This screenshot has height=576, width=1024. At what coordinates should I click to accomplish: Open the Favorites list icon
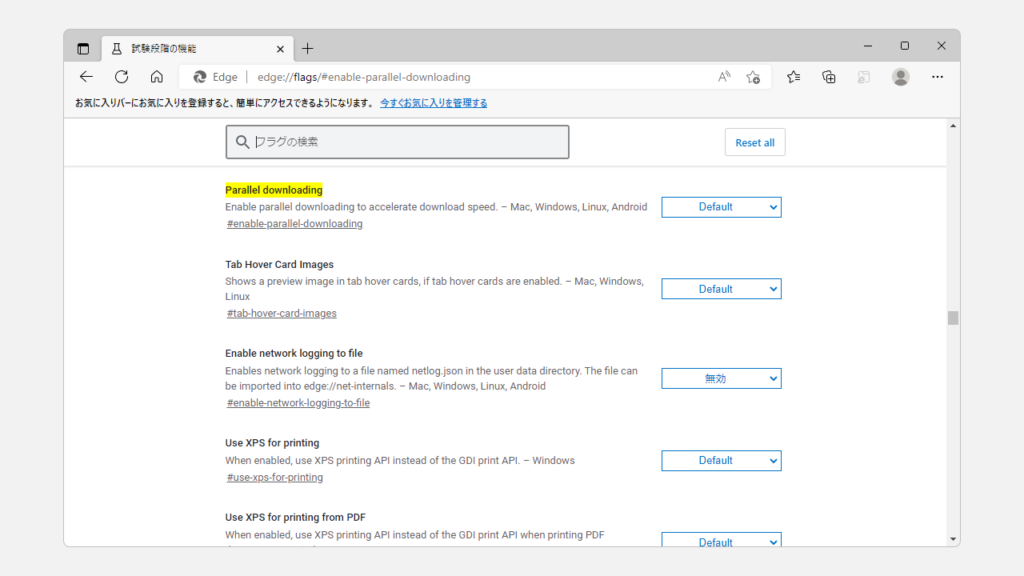click(794, 77)
